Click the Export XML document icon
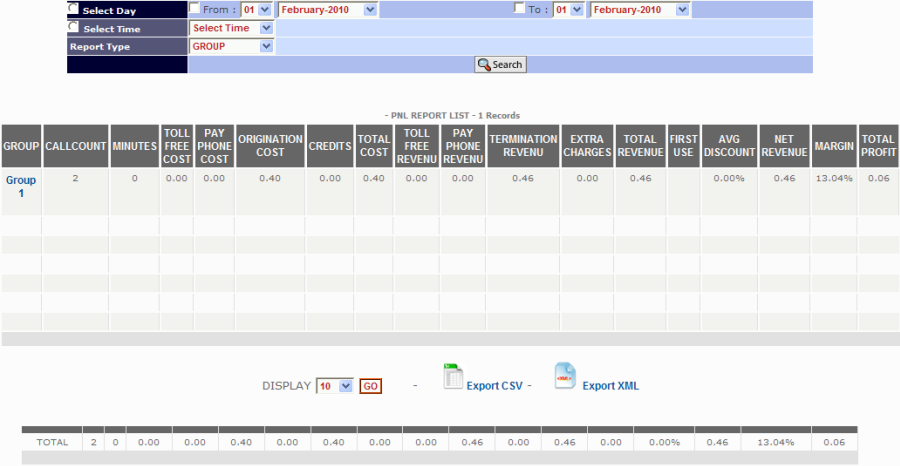 [565, 376]
